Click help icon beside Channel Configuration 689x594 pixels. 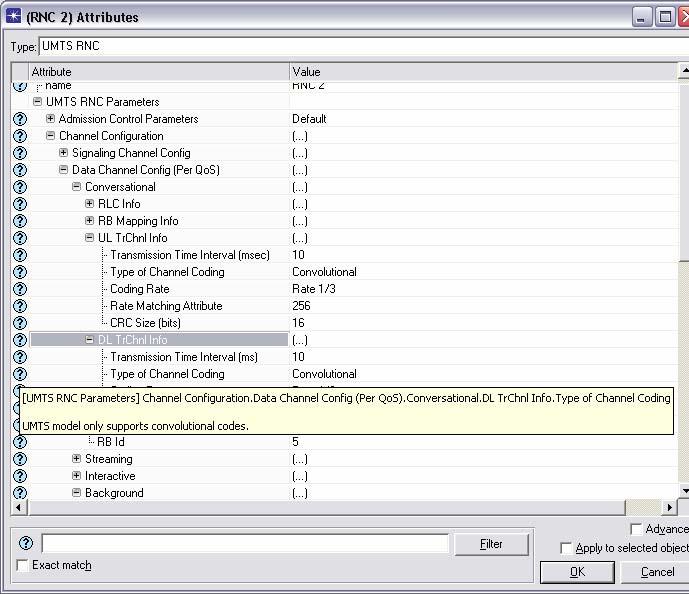pyautogui.click(x=20, y=136)
